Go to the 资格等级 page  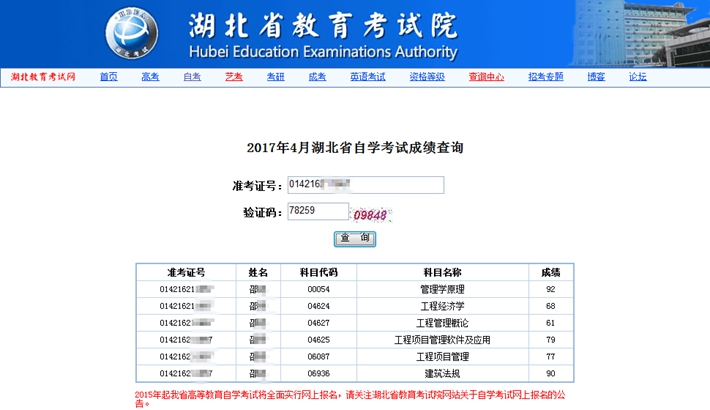coord(427,77)
